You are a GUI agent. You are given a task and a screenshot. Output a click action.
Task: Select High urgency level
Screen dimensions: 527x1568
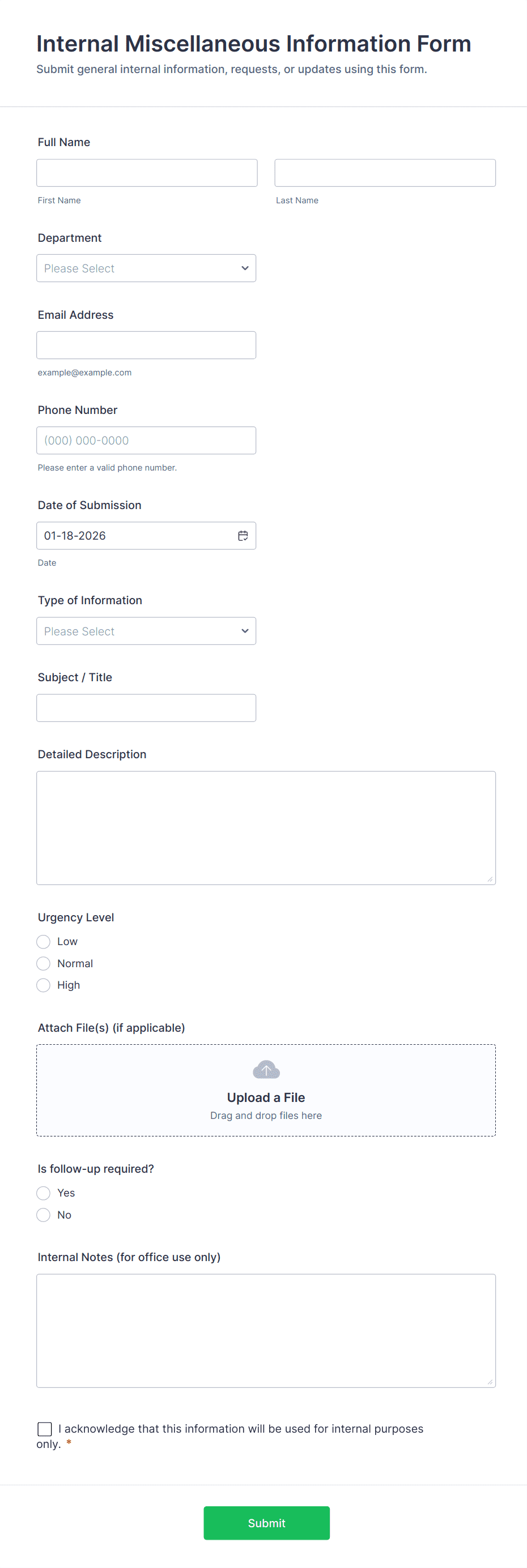[x=43, y=985]
